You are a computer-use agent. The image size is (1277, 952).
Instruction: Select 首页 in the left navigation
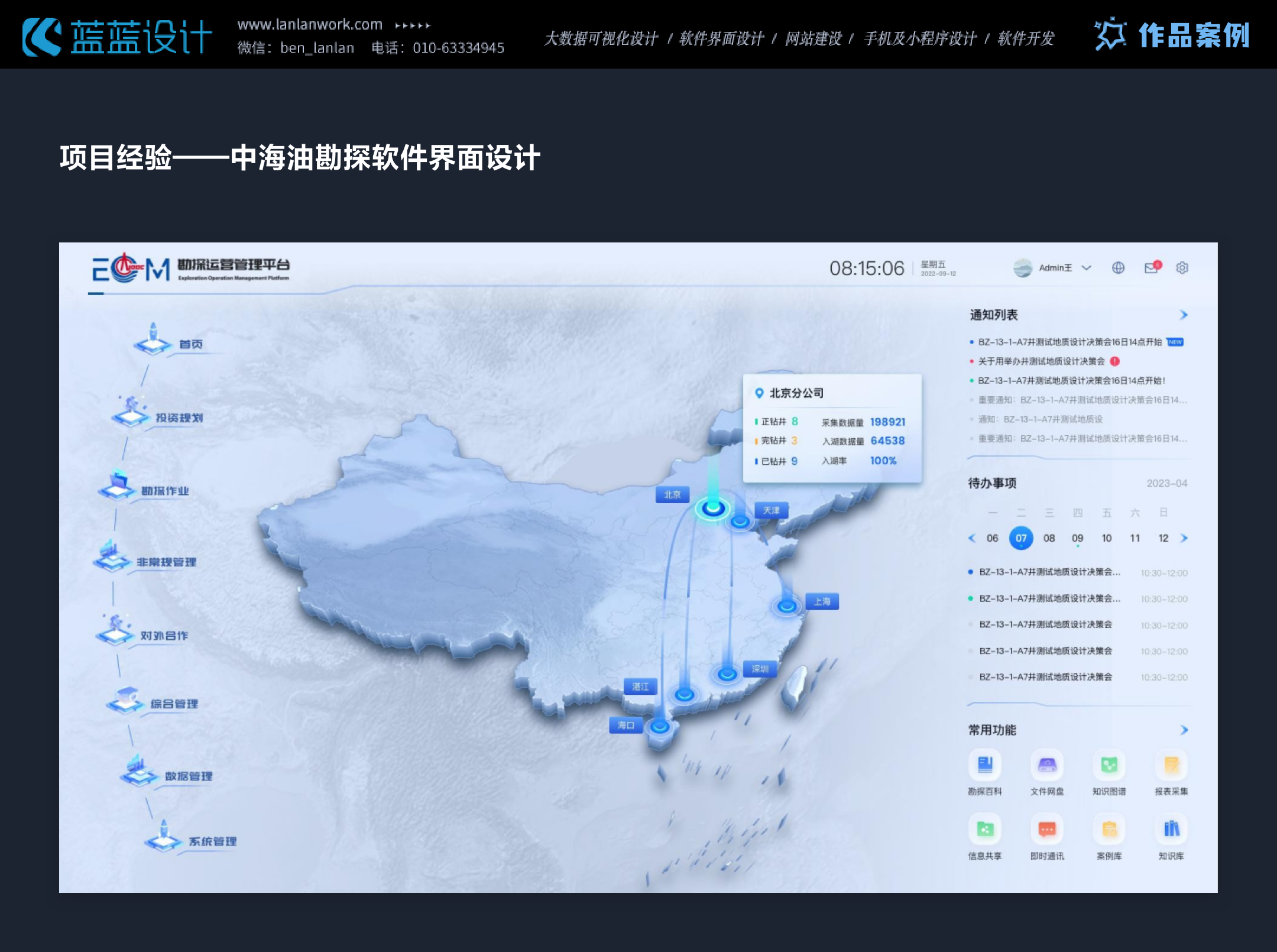click(190, 344)
